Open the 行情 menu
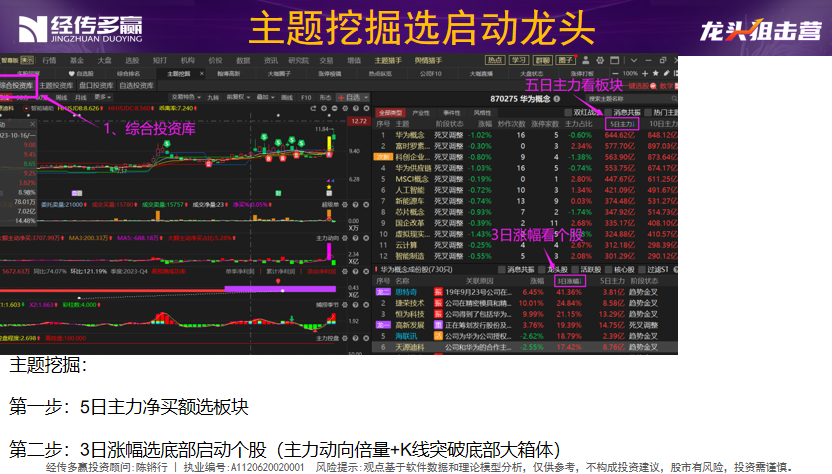The height and width of the screenshot is (474, 832). click(49, 61)
